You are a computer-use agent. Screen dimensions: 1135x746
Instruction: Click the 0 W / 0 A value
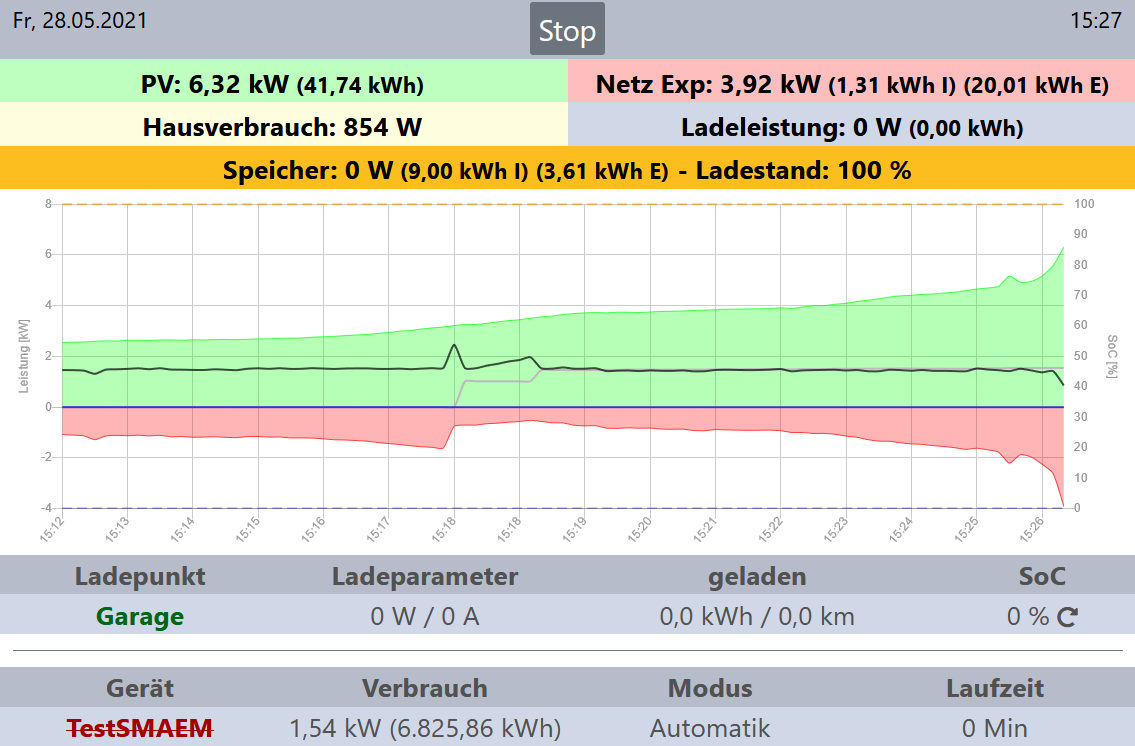click(x=425, y=616)
